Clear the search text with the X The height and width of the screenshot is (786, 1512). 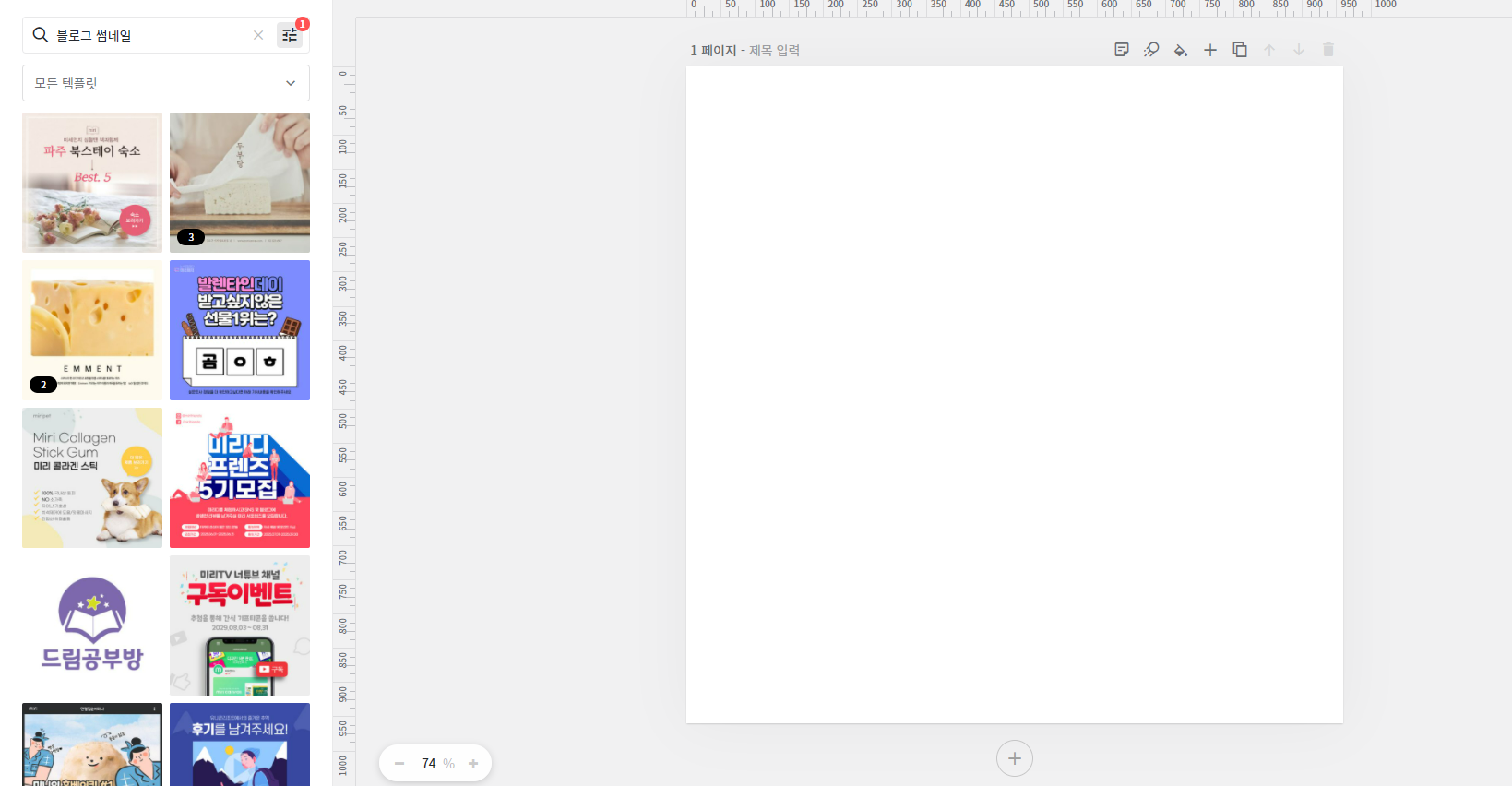[258, 35]
